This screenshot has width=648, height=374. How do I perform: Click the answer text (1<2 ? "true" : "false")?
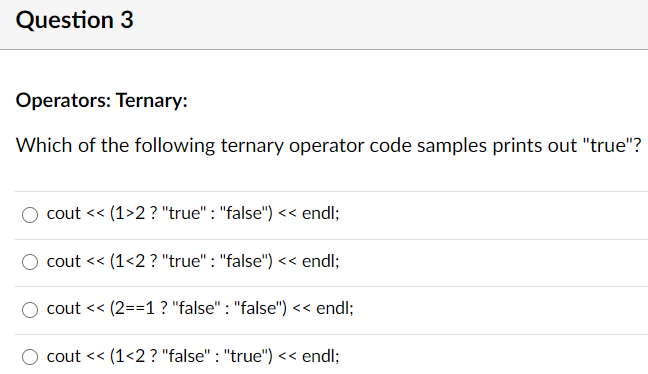click(x=193, y=261)
